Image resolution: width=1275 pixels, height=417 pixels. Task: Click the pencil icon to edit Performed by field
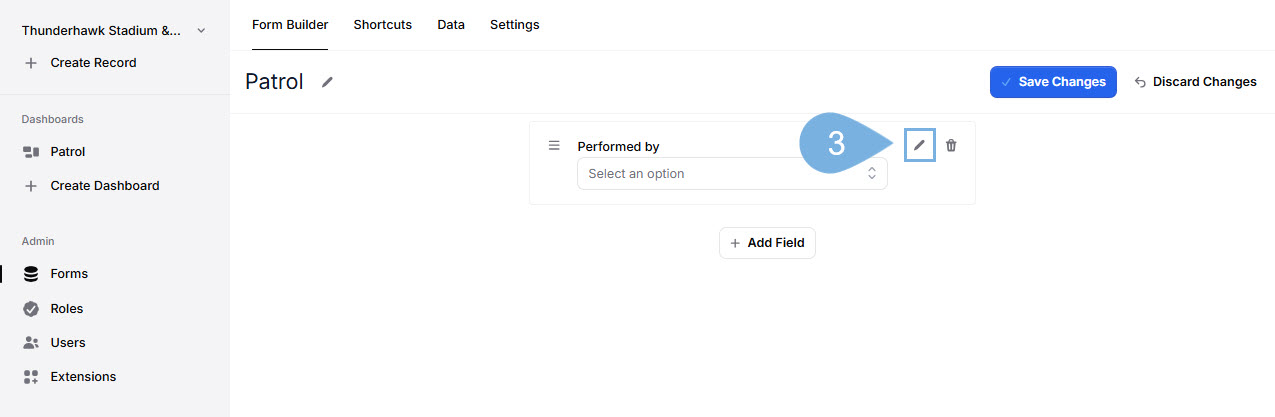[919, 145]
